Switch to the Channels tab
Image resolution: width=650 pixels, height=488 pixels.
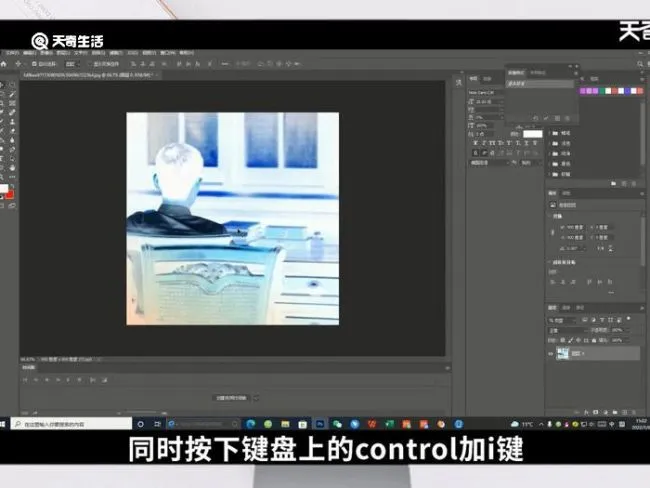click(x=566, y=308)
